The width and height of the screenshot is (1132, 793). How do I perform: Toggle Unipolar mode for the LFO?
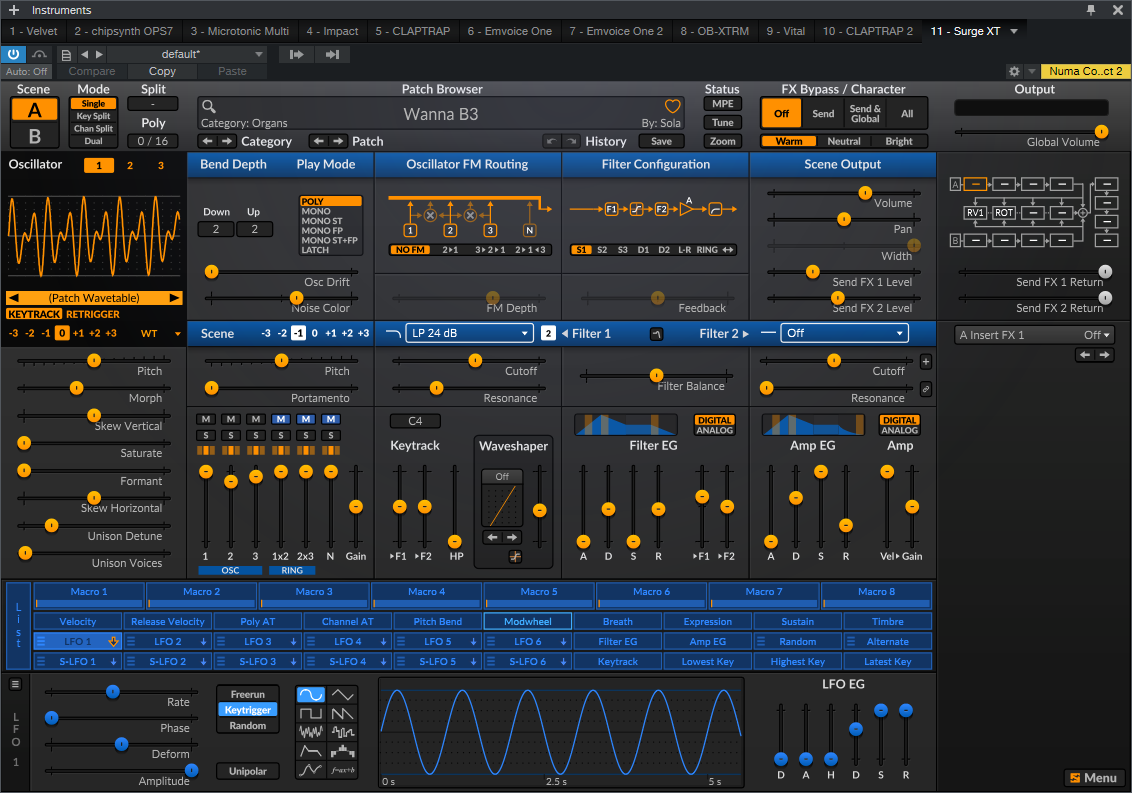247,771
